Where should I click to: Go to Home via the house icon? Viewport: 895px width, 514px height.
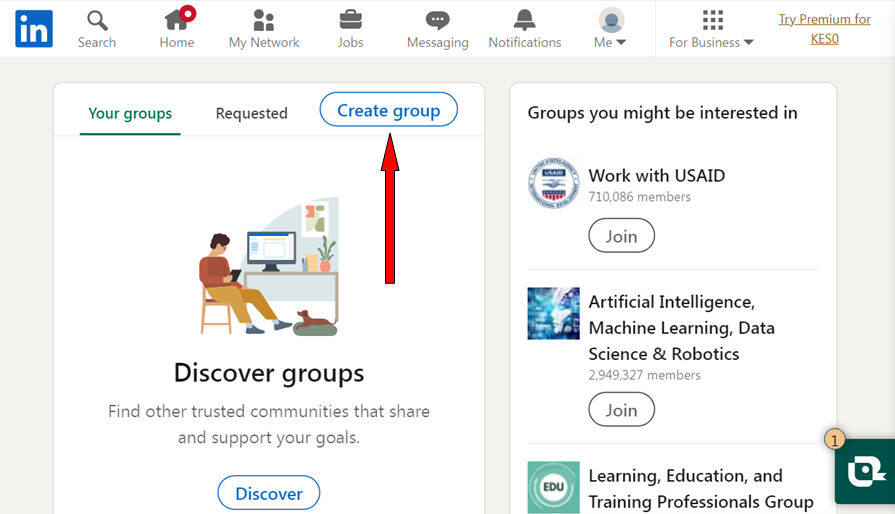tap(176, 21)
